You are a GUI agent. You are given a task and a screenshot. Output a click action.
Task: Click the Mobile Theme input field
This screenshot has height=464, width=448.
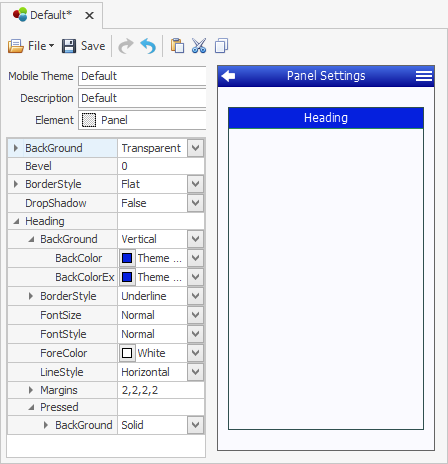[142, 76]
